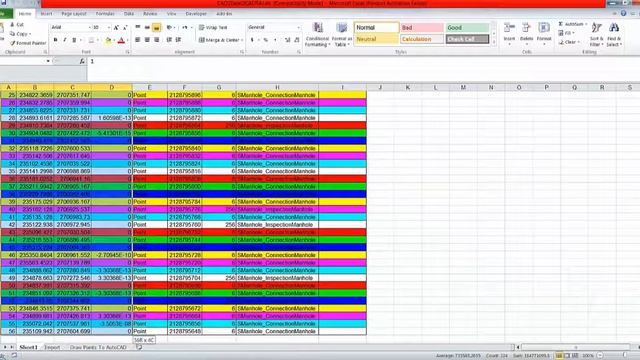Open the Developer tab
Image resolution: width=640 pixels, height=360 pixels.
(196, 13)
